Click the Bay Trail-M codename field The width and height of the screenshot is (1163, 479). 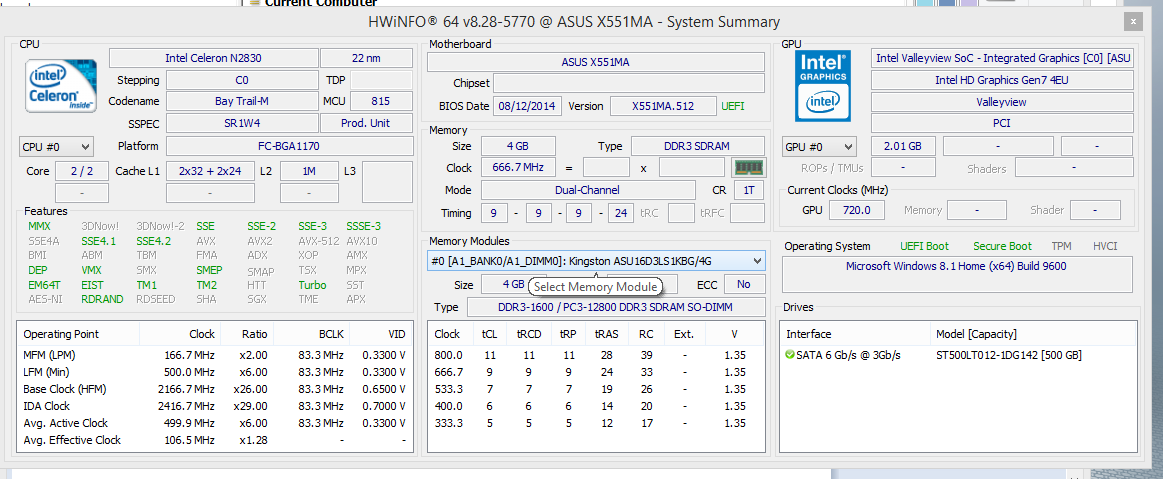(242, 101)
